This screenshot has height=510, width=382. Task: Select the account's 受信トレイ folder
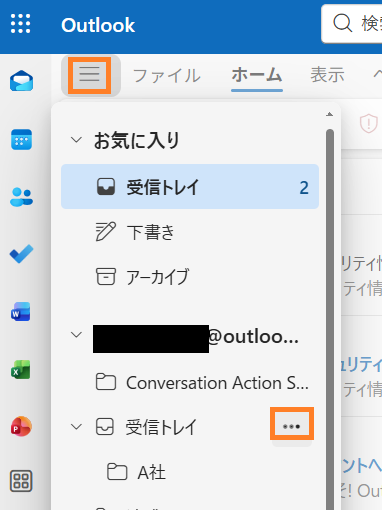click(x=190, y=427)
